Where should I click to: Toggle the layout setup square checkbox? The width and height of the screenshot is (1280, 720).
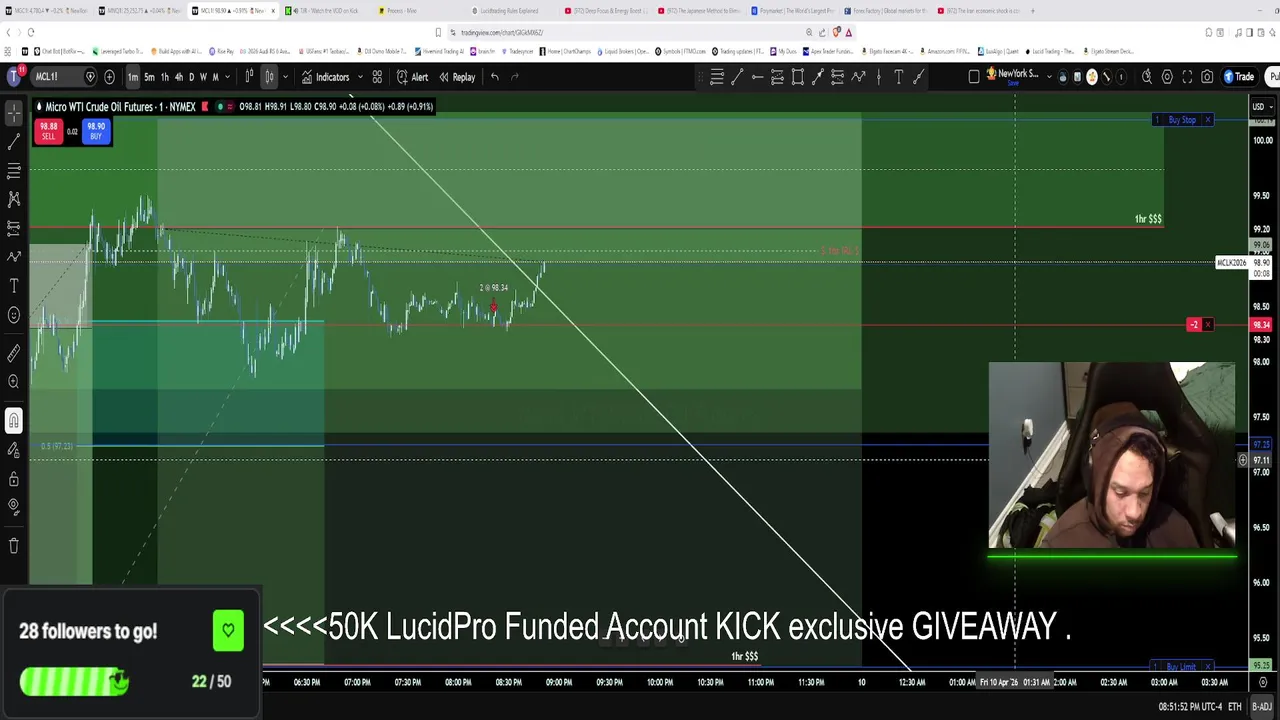click(974, 77)
